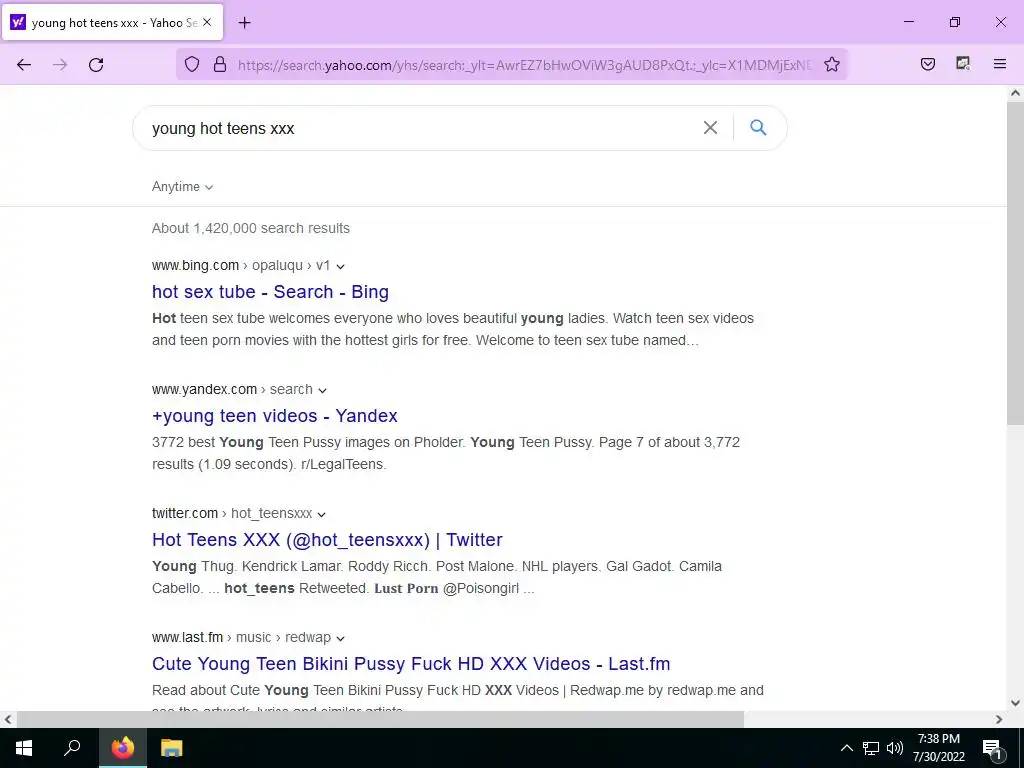Click the extension icon beside Pocket
This screenshot has height=768, width=1024.
(x=963, y=64)
